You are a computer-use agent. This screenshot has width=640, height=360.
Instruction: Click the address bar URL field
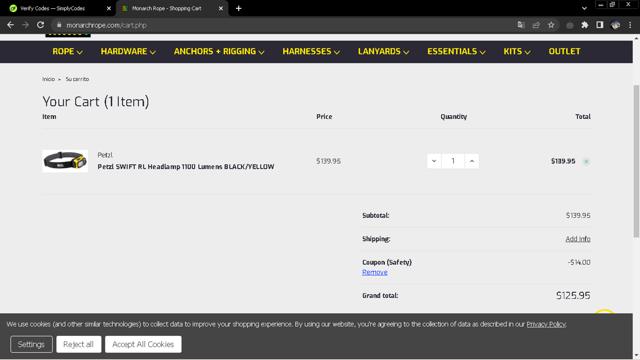pos(286,25)
